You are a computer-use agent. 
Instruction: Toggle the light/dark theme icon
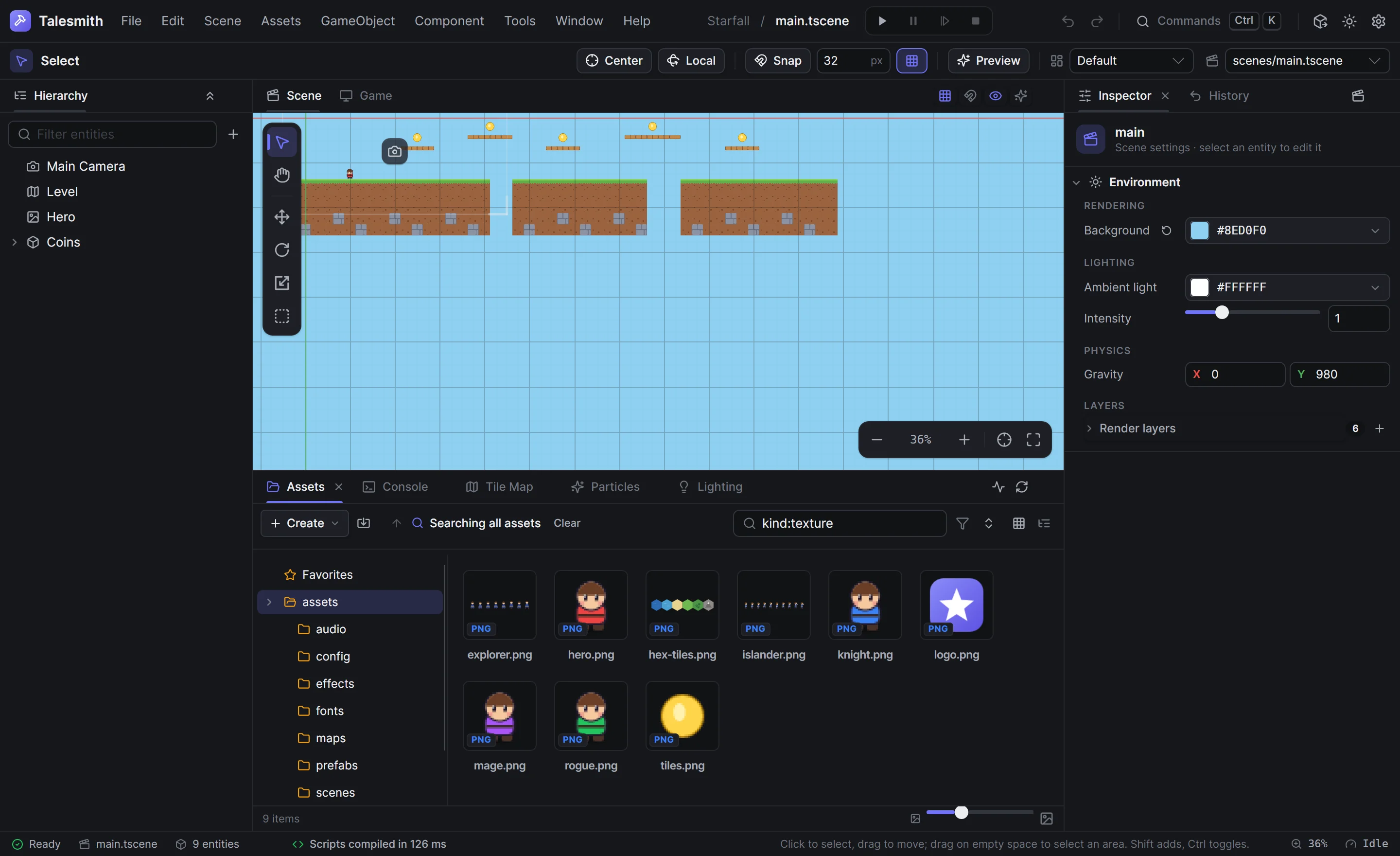pos(1349,21)
